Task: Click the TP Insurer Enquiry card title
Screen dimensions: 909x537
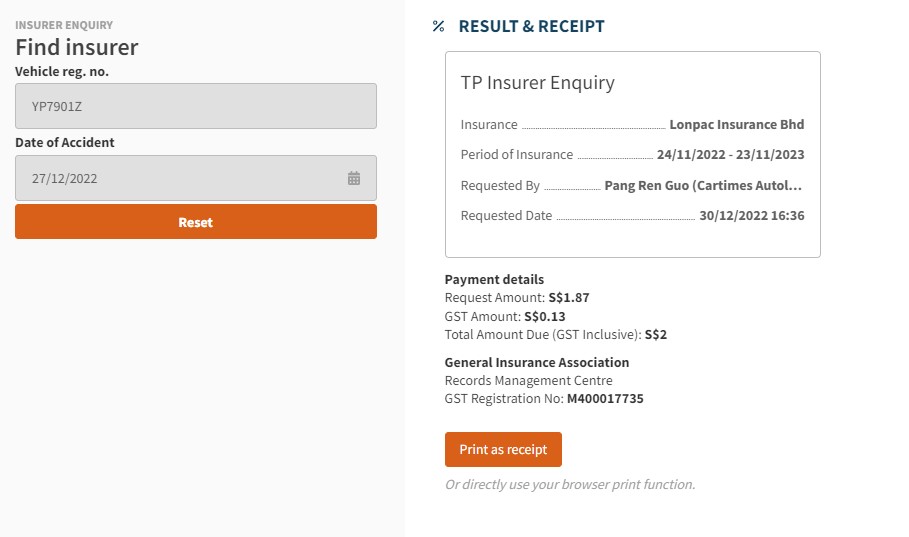Action: point(537,83)
